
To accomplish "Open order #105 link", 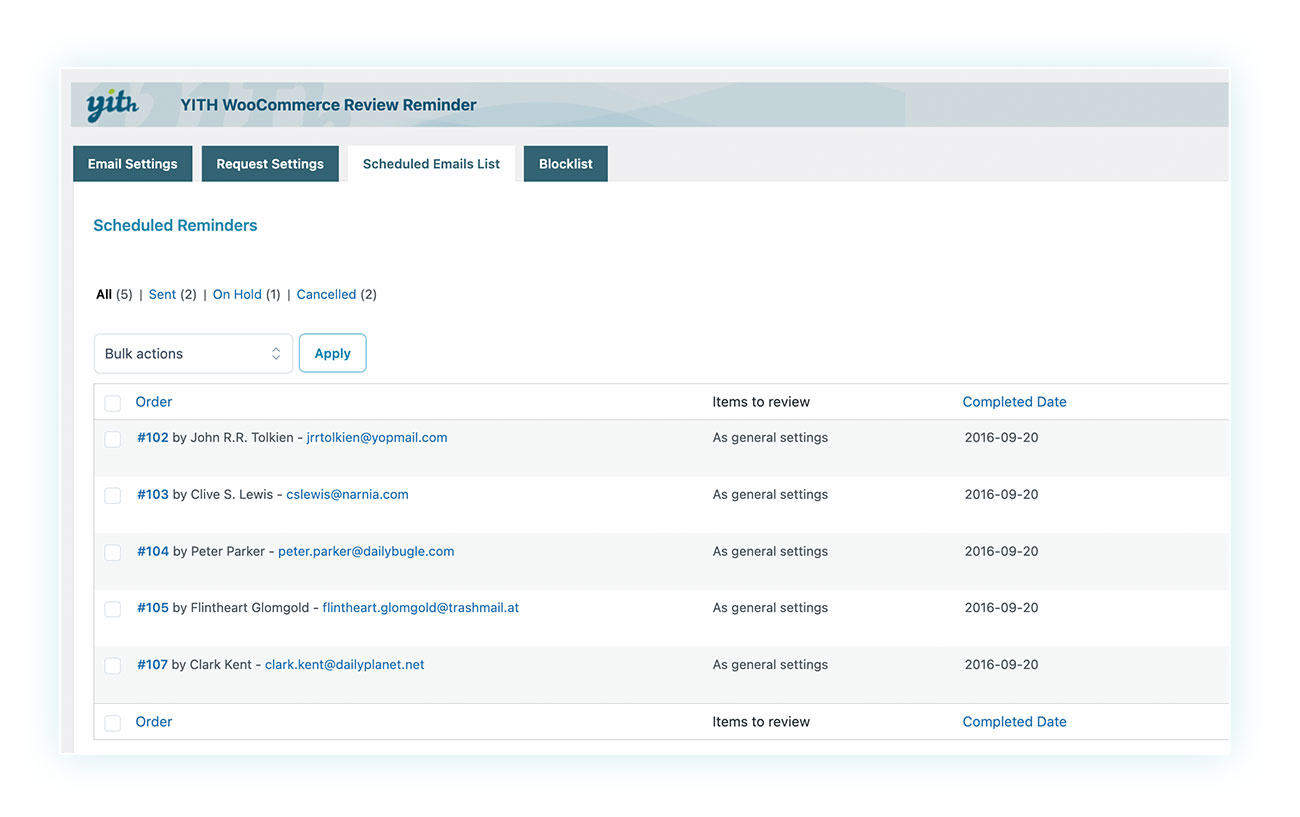I will point(153,607).
